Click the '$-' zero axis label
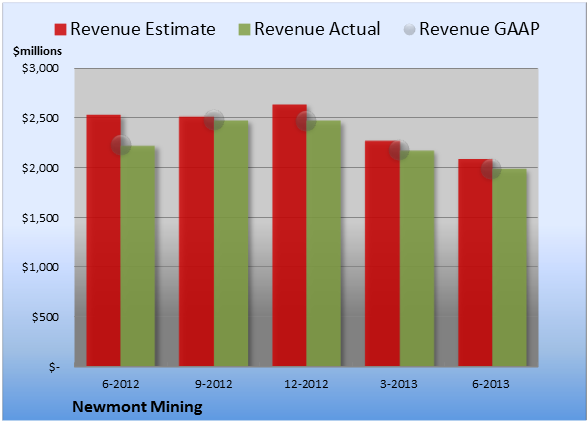Screen dimensions: 588x422 click(x=54, y=367)
